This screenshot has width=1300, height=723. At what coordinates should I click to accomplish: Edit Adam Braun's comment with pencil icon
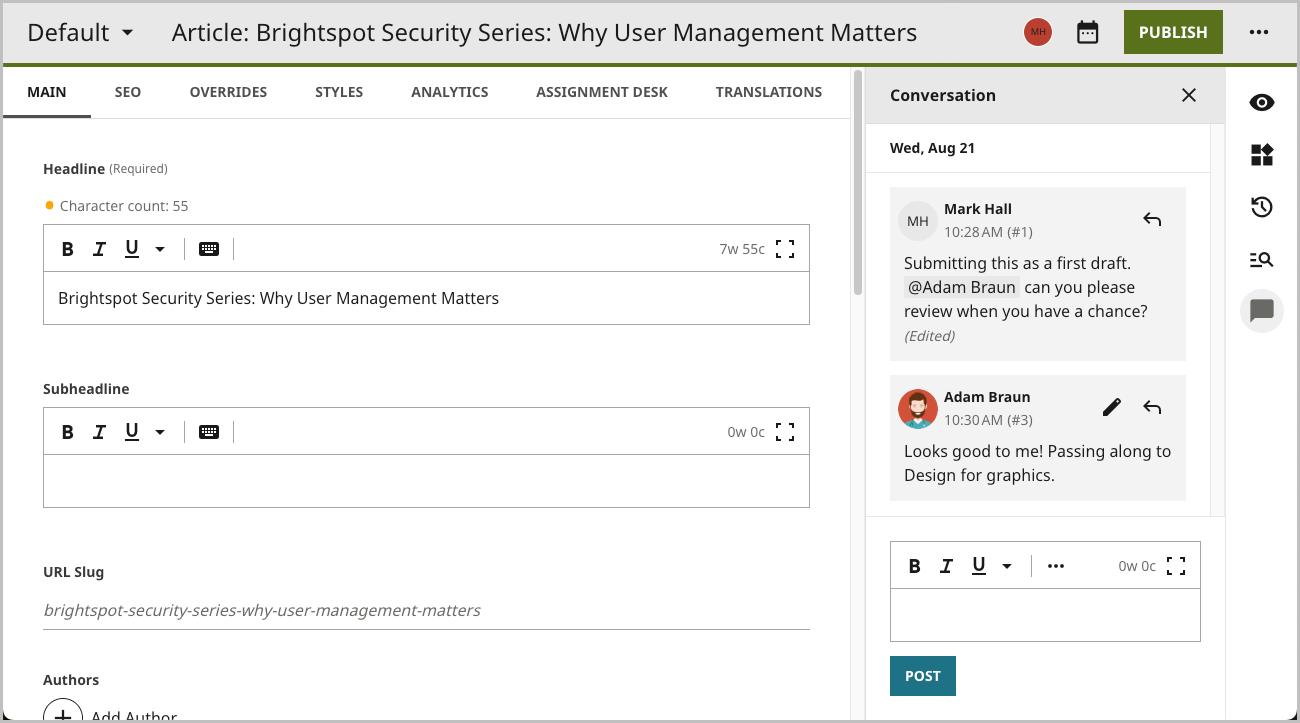pyautogui.click(x=1112, y=407)
